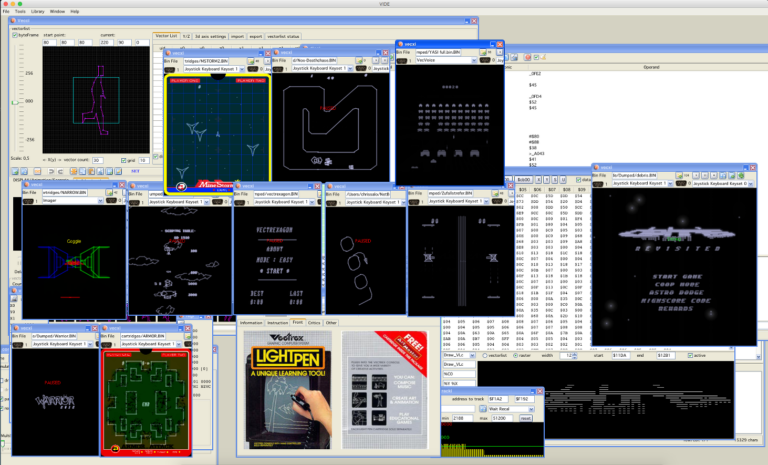Select the raster radio button
This screenshot has width=768, height=465.
pos(515,355)
